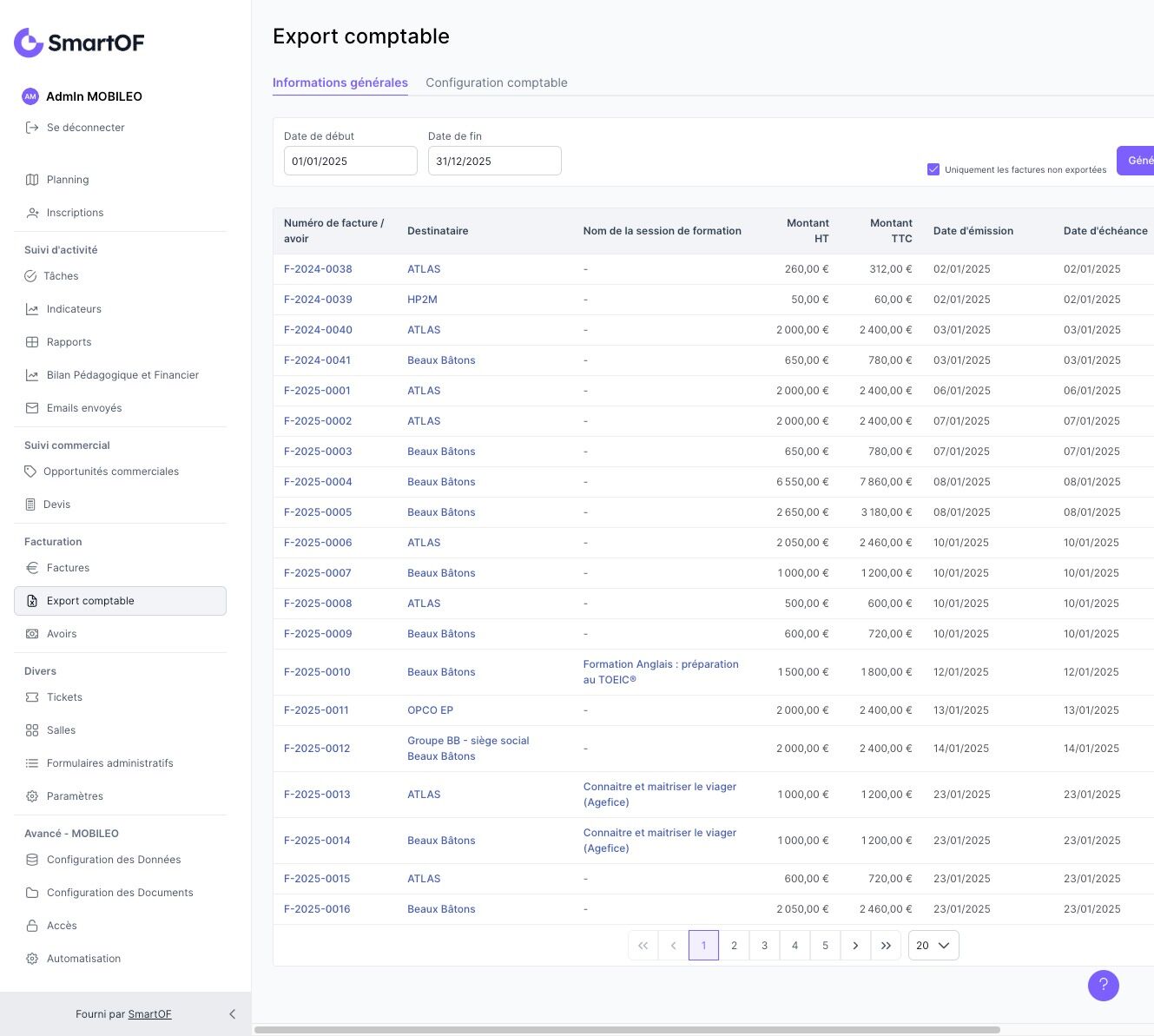Image resolution: width=1154 pixels, height=1036 pixels.
Task: Click the Indicateurs chart icon
Action: point(32,309)
